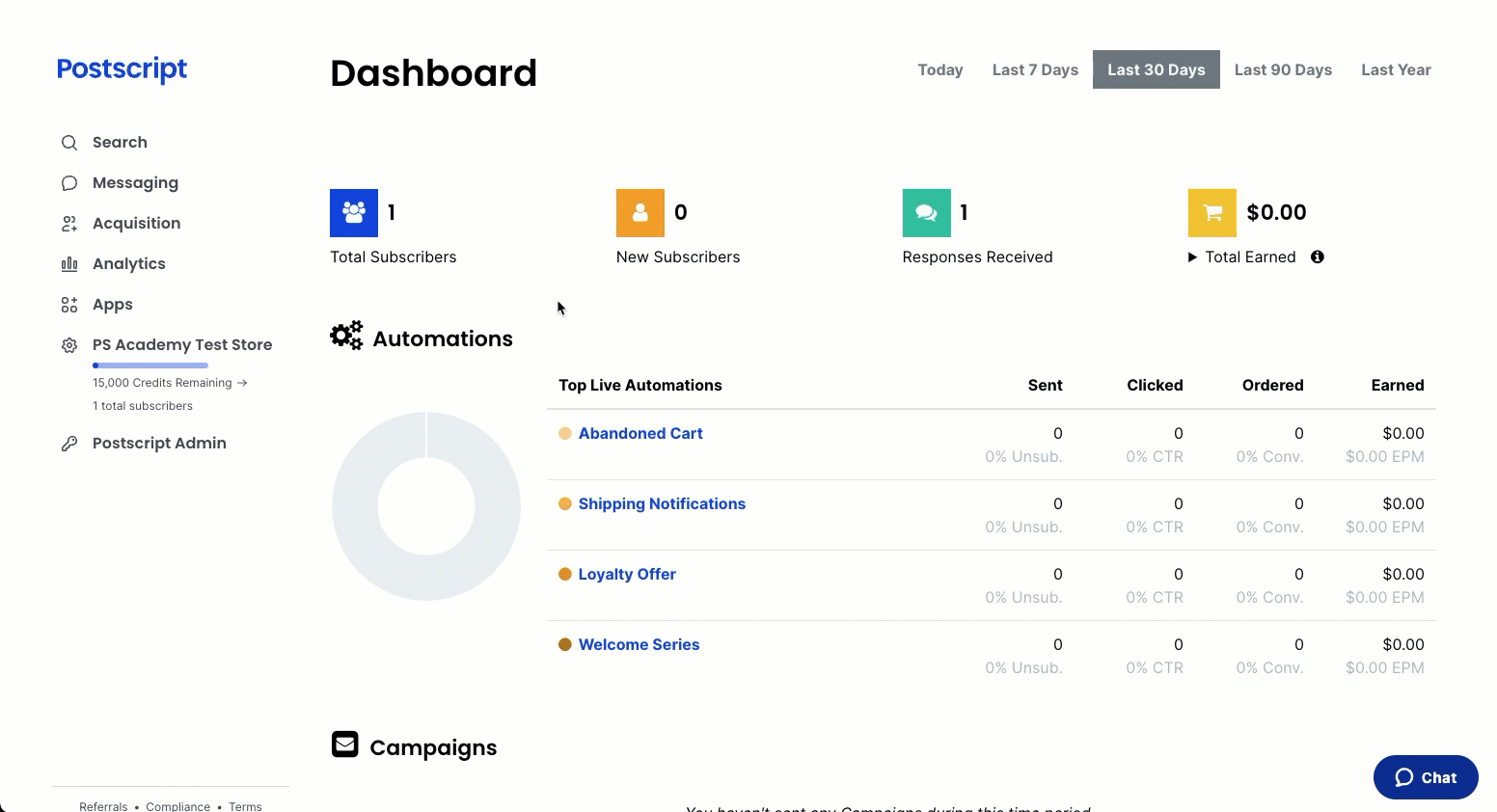The image size is (1497, 812).
Task: Click the Top Live Automations header
Action: [640, 386]
